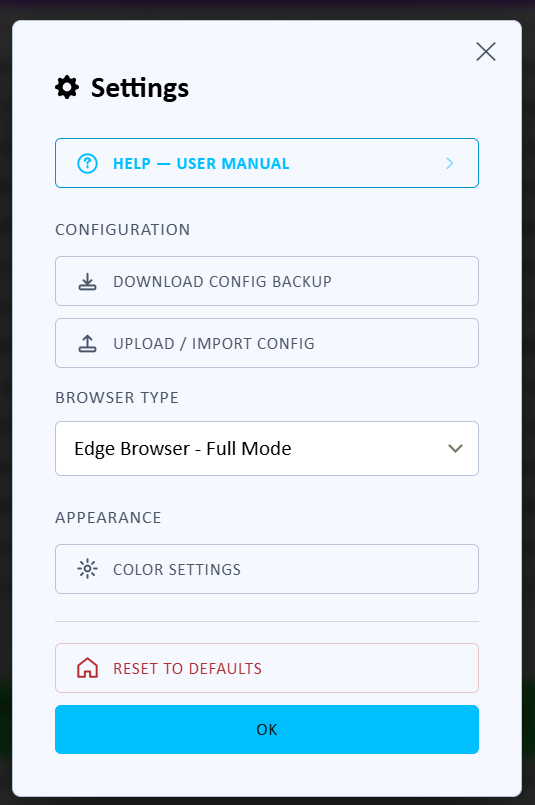Click the Settings title text
This screenshot has height=805, width=535.
pyautogui.click(x=140, y=88)
